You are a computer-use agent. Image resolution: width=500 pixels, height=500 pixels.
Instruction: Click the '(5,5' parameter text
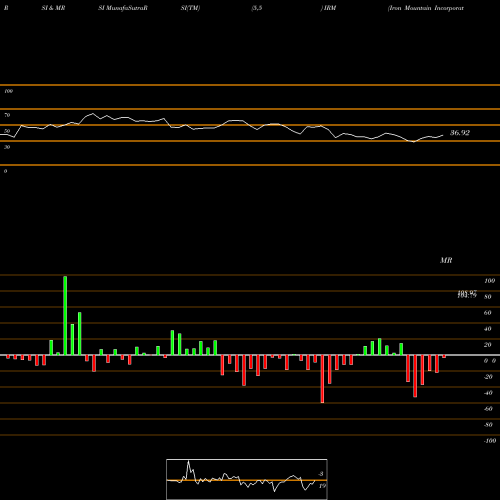257,8
